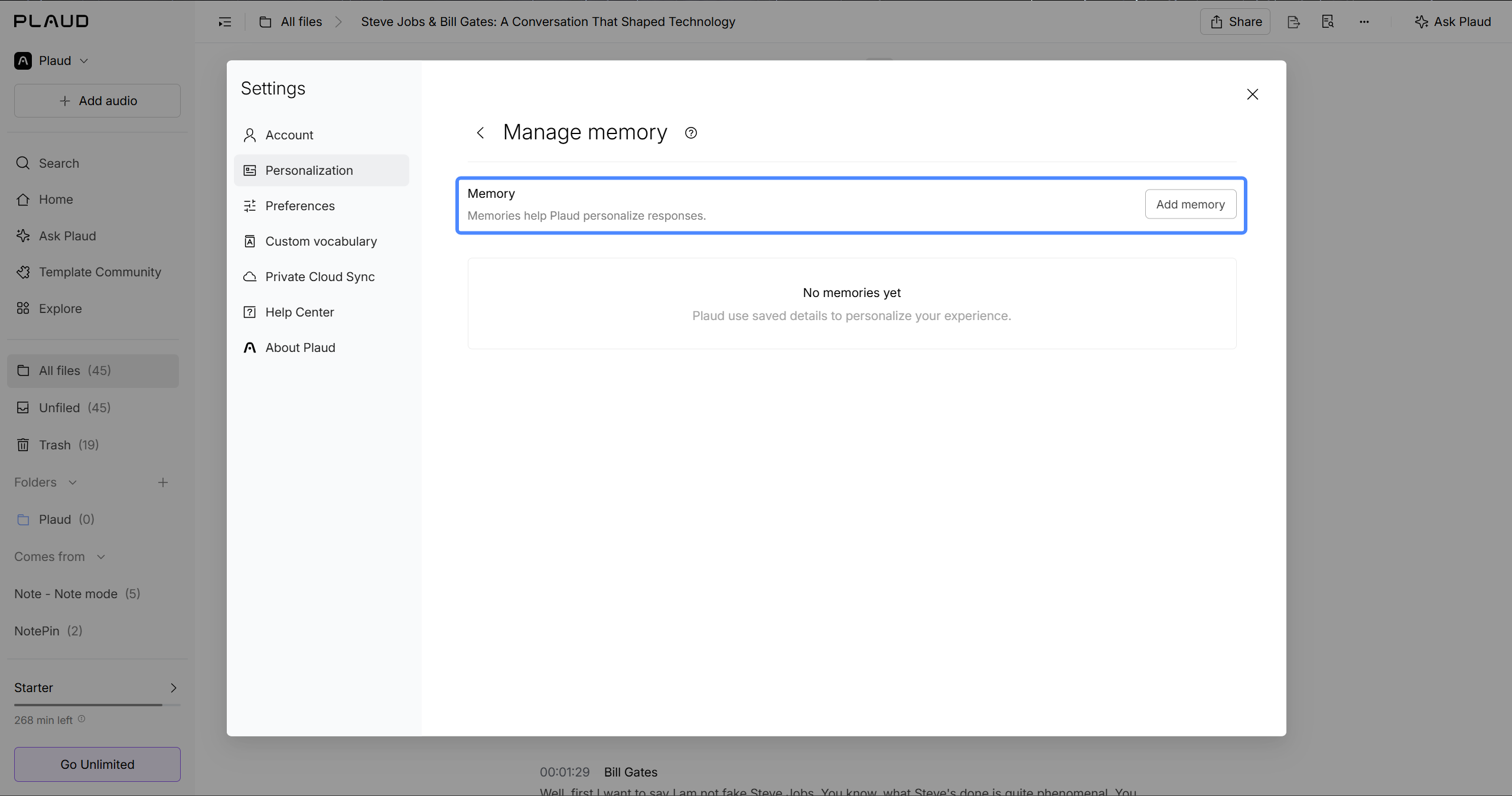Screen dimensions: 1512x796
Task: Open the Preferences settings tab
Action: pyautogui.click(x=322, y=206)
